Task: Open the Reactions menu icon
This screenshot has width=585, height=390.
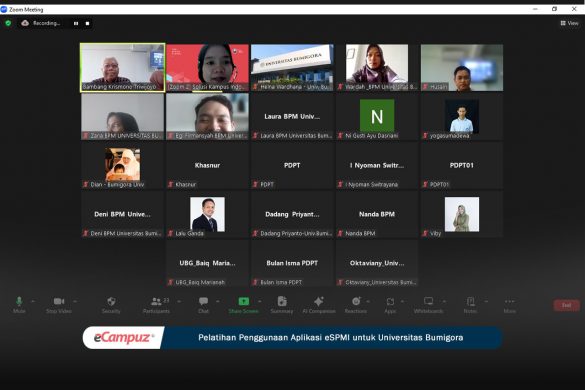Action: (x=356, y=302)
